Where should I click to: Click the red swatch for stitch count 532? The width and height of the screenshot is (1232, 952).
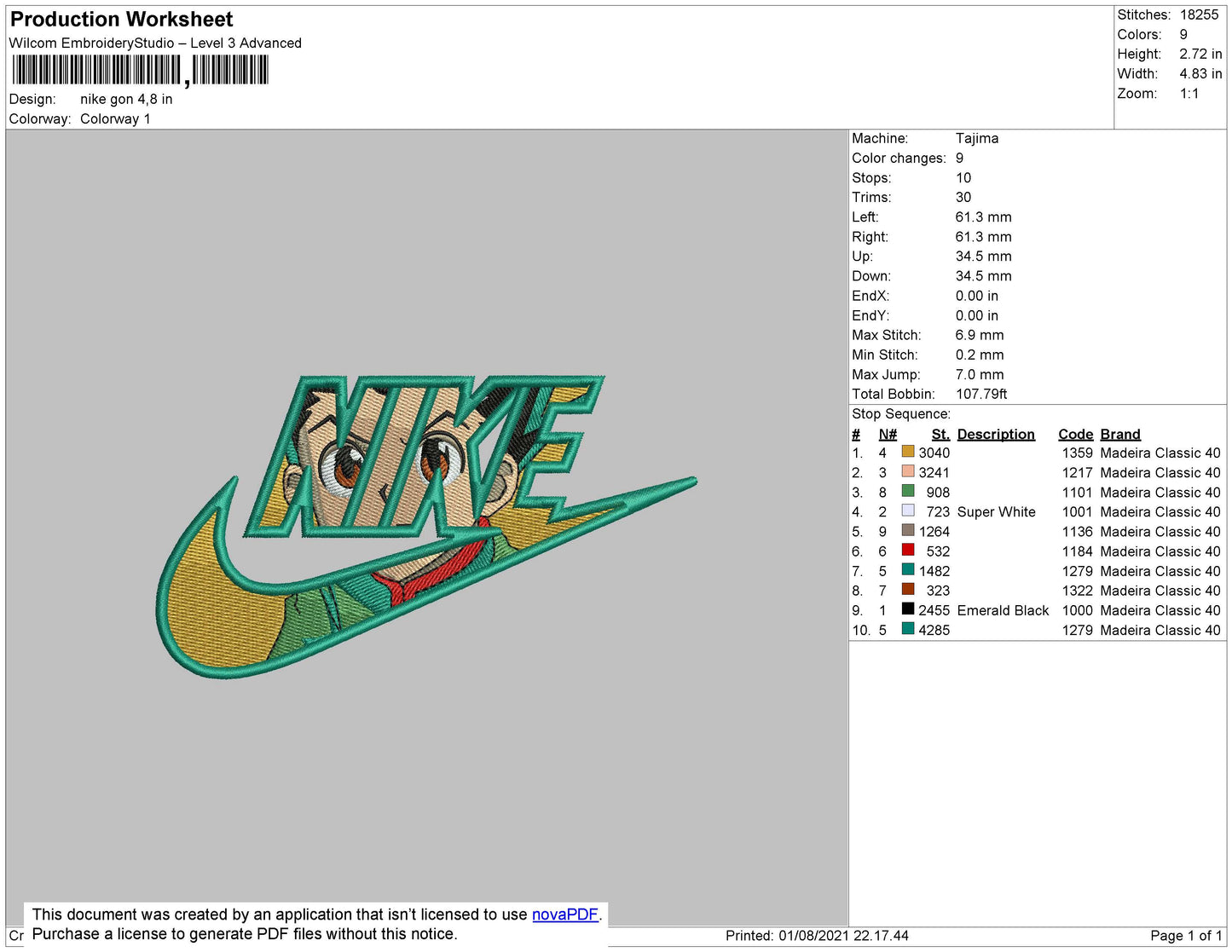pyautogui.click(x=908, y=550)
